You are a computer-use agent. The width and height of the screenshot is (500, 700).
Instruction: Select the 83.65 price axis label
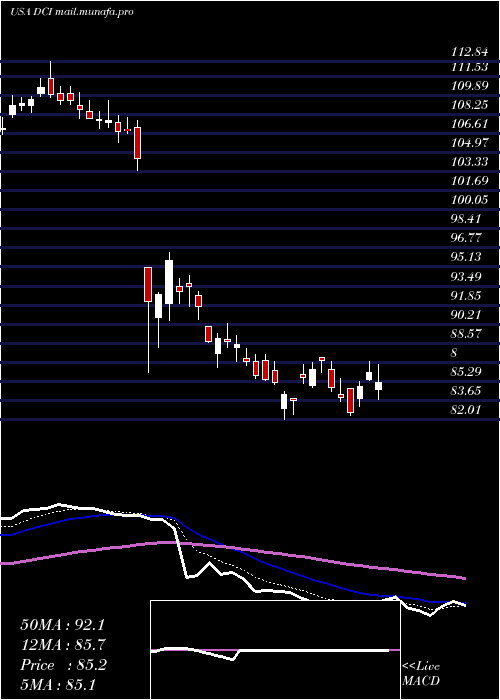(467, 391)
